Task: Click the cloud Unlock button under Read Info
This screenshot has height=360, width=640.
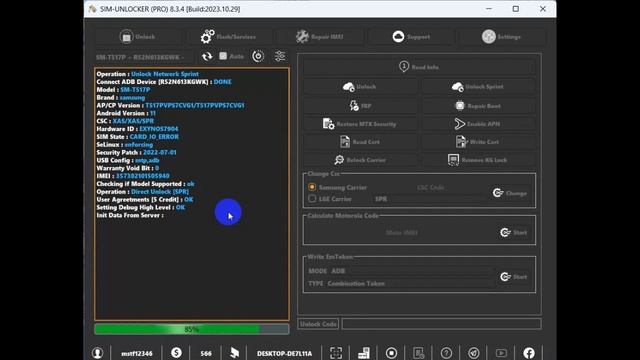Action: point(360,87)
